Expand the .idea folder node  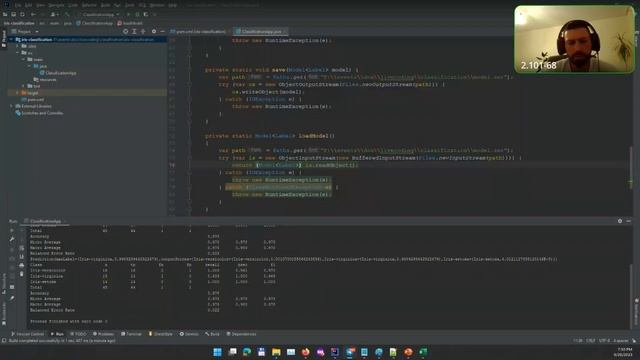tap(18, 46)
